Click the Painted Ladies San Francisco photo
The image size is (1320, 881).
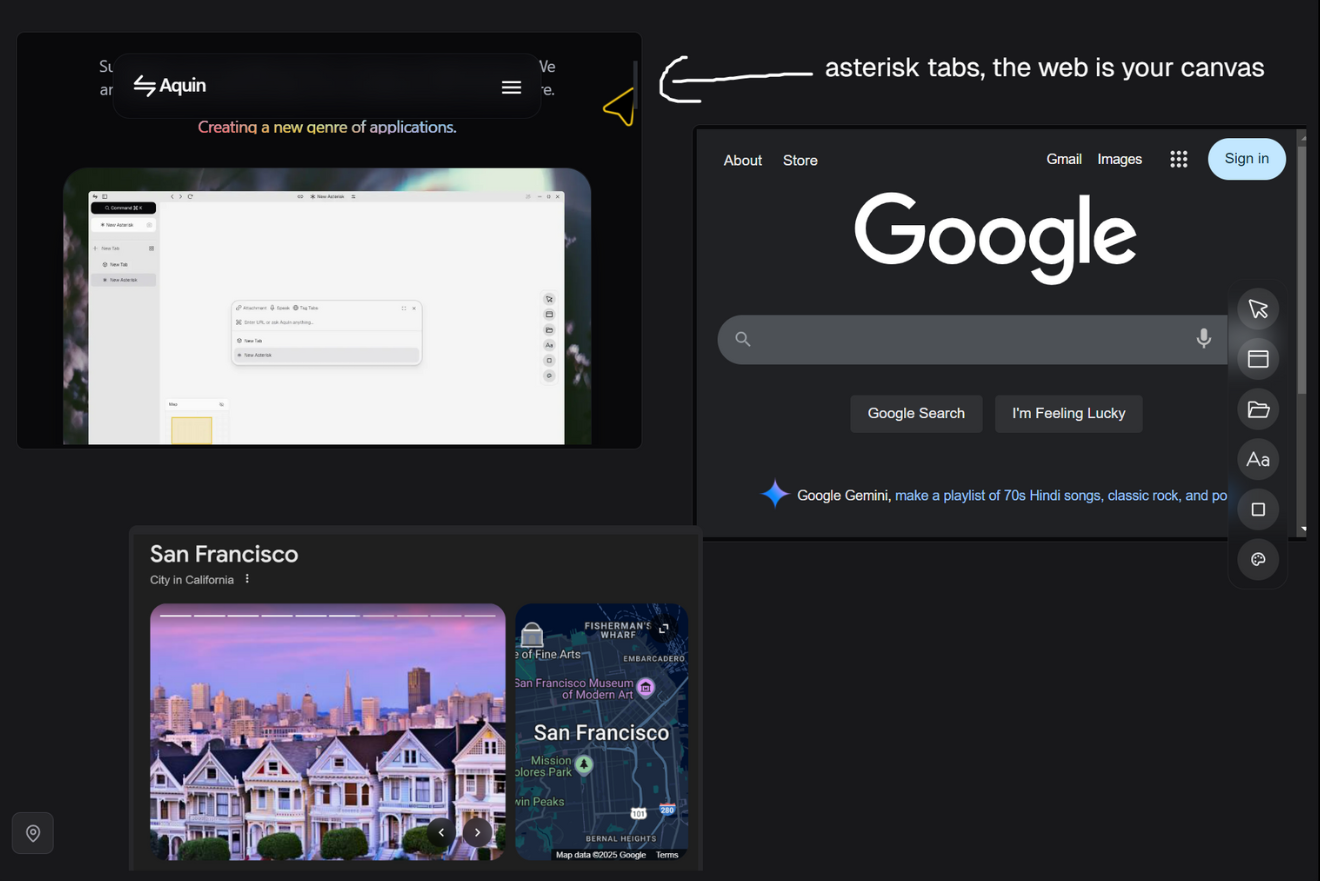pos(328,731)
